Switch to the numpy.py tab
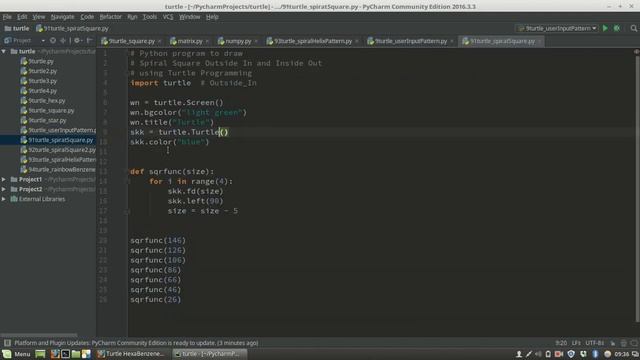Image resolution: width=640 pixels, height=360 pixels. (238, 41)
